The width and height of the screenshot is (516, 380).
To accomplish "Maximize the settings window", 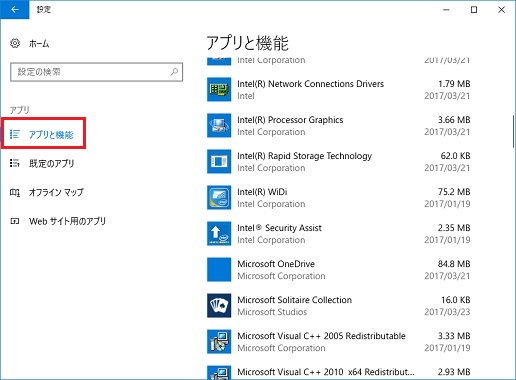I will click(474, 10).
